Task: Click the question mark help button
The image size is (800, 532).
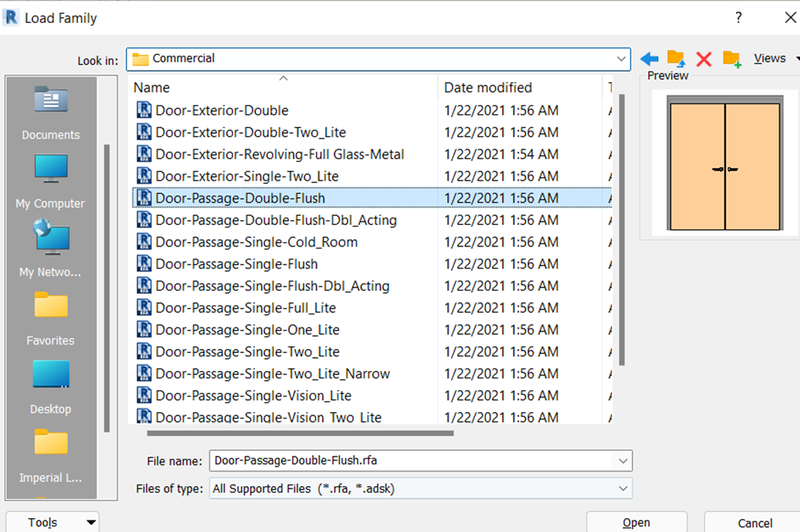Action: (738, 18)
